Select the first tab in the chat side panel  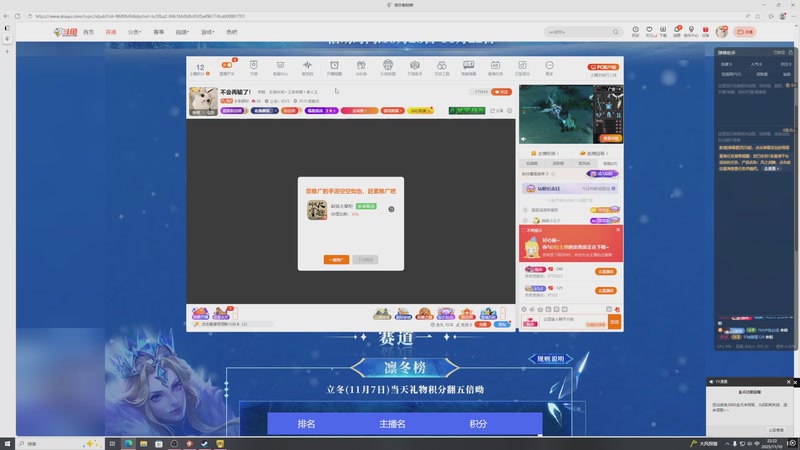532,163
